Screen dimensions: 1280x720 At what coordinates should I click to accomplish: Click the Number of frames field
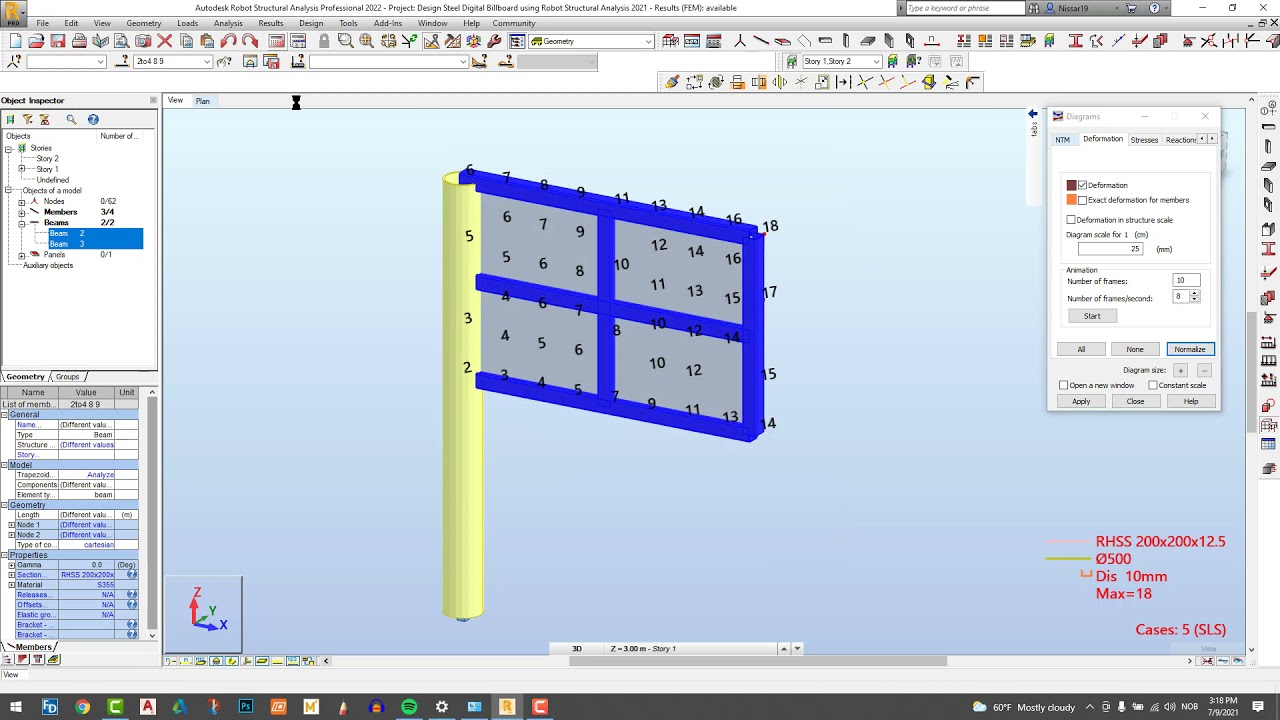[1186, 281]
